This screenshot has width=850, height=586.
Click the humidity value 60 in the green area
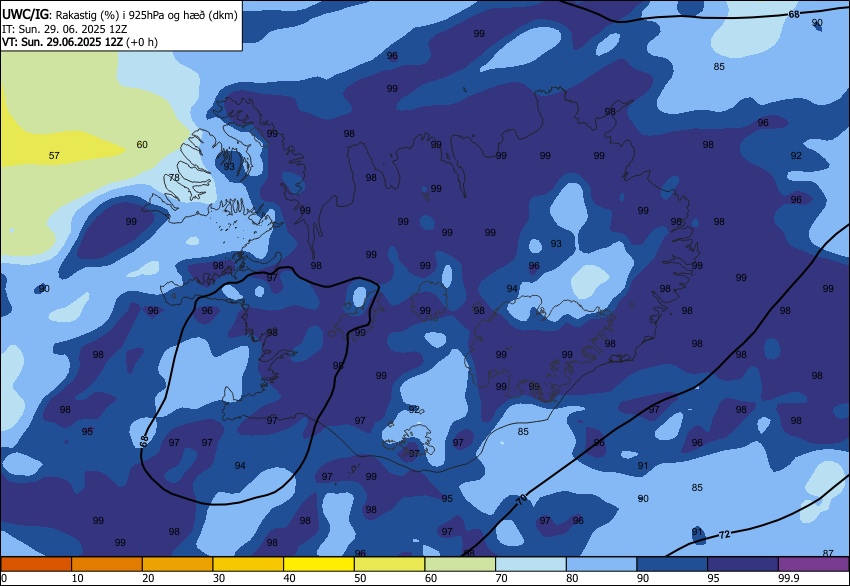point(141,145)
